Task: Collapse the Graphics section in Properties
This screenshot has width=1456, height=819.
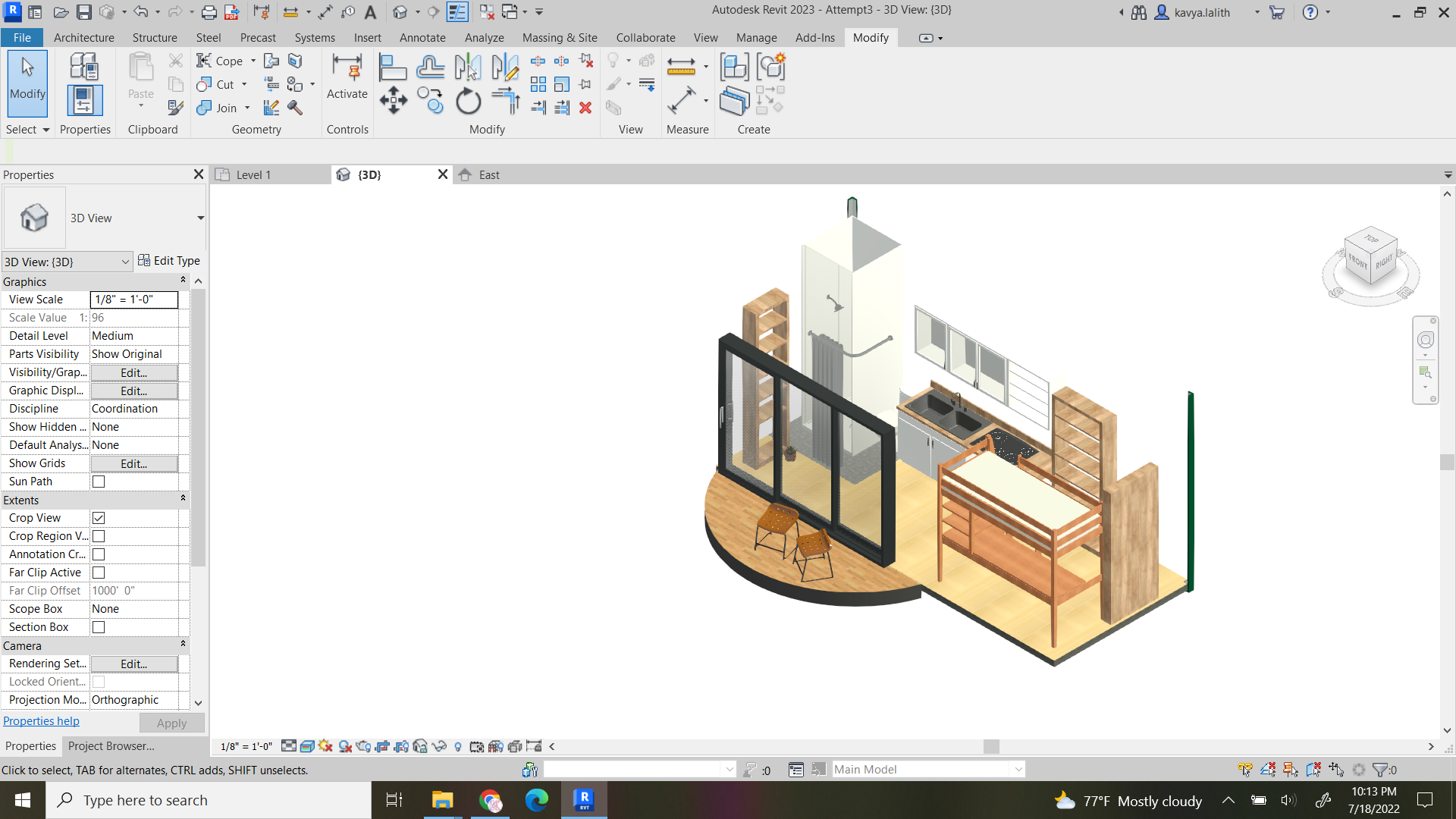Action: pyautogui.click(x=183, y=279)
